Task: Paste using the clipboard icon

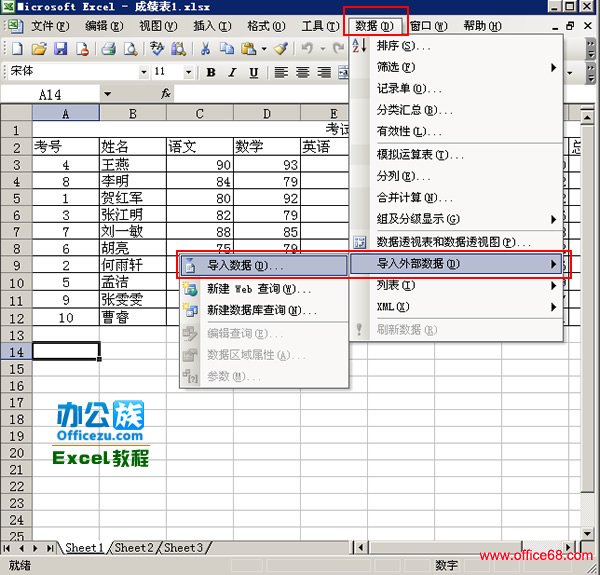Action: (249, 49)
